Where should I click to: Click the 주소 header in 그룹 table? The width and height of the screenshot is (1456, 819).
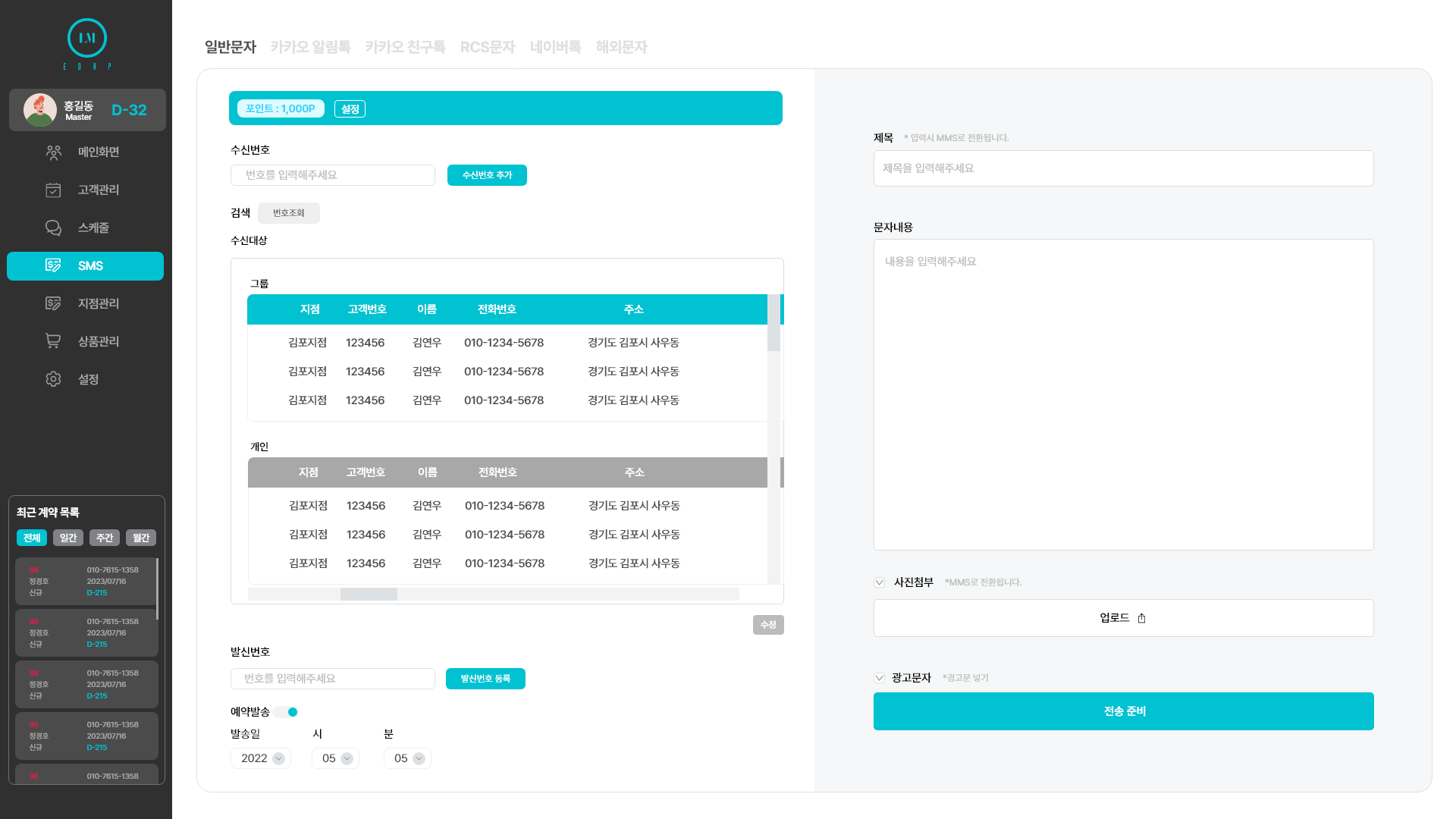pos(633,309)
